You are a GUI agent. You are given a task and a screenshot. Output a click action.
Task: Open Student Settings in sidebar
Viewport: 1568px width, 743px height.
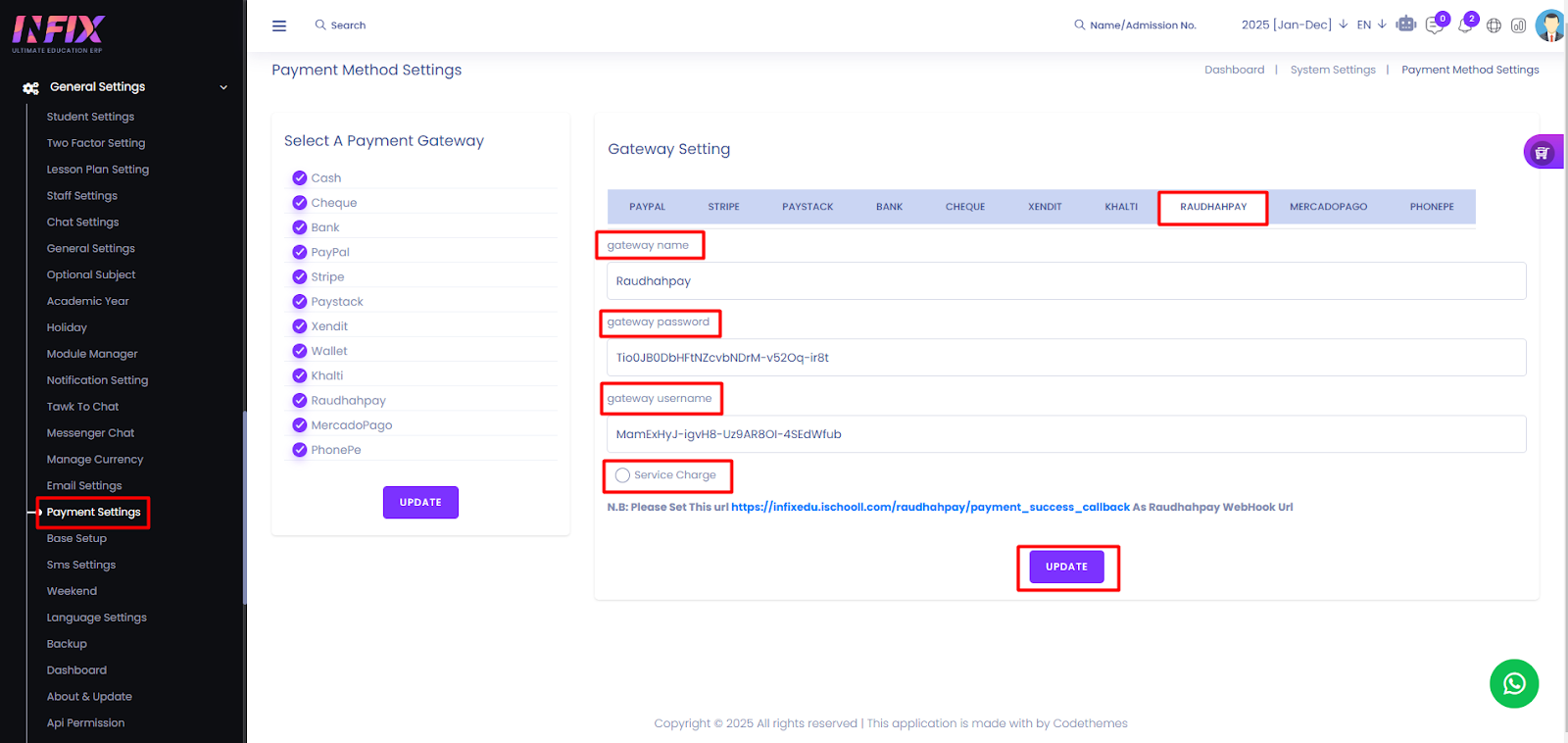click(x=90, y=117)
